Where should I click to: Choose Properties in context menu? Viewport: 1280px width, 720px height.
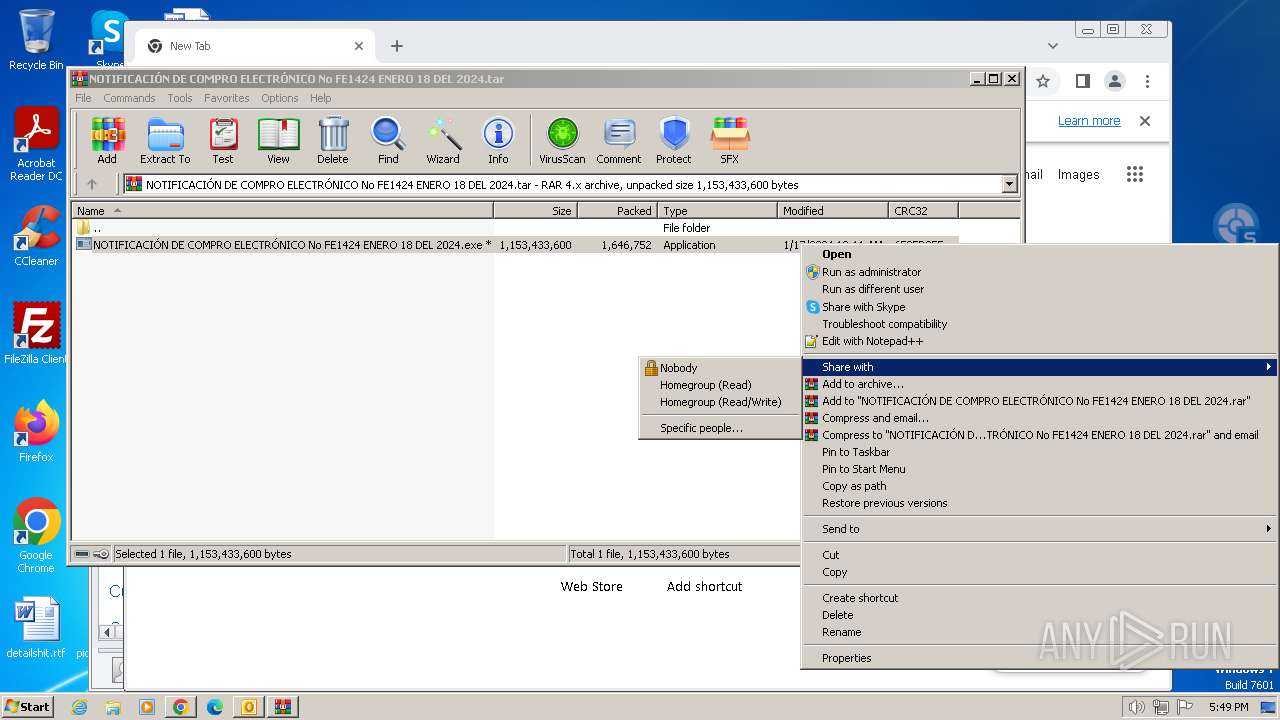click(x=1040, y=658)
